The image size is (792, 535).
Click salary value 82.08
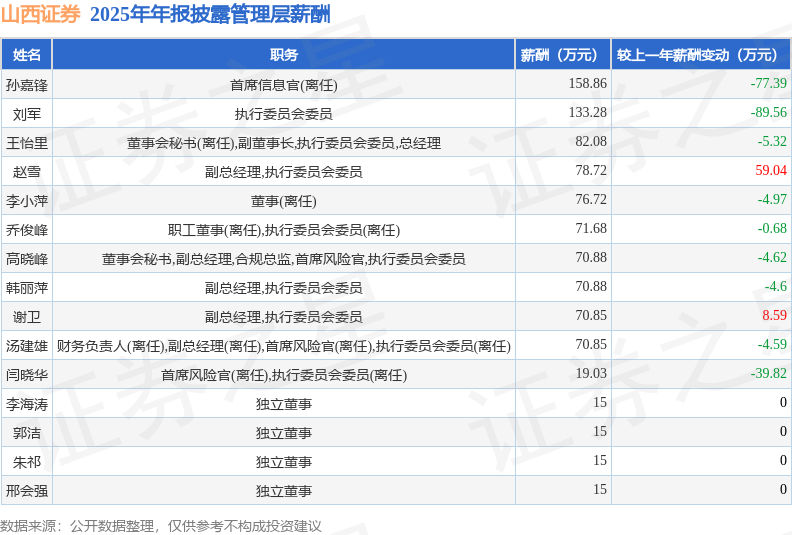click(591, 141)
